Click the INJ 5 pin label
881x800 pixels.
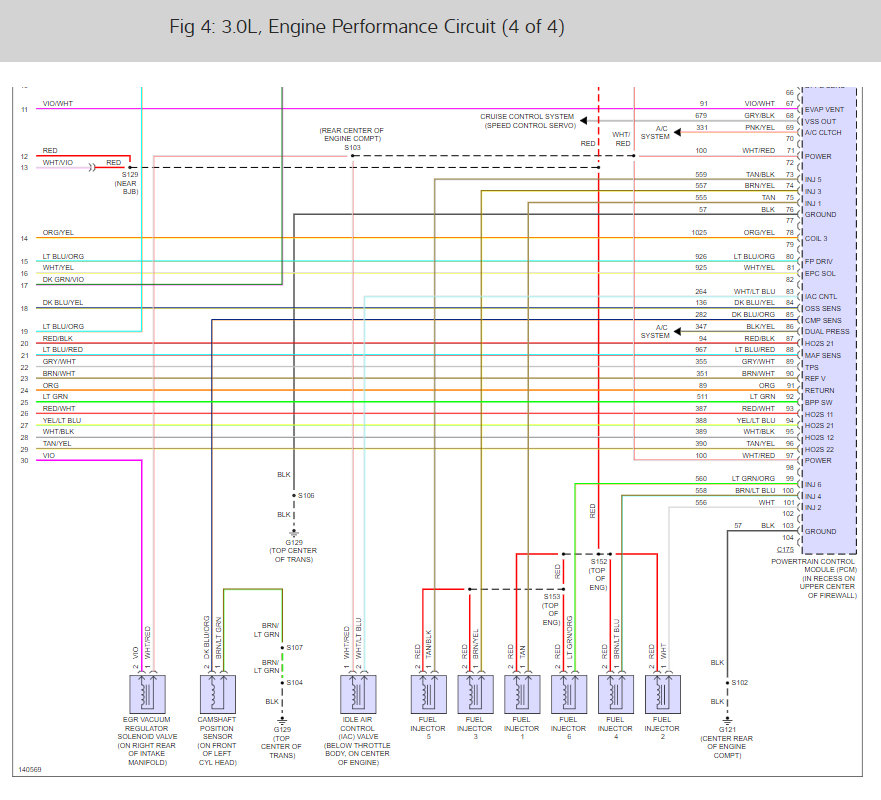[813, 180]
